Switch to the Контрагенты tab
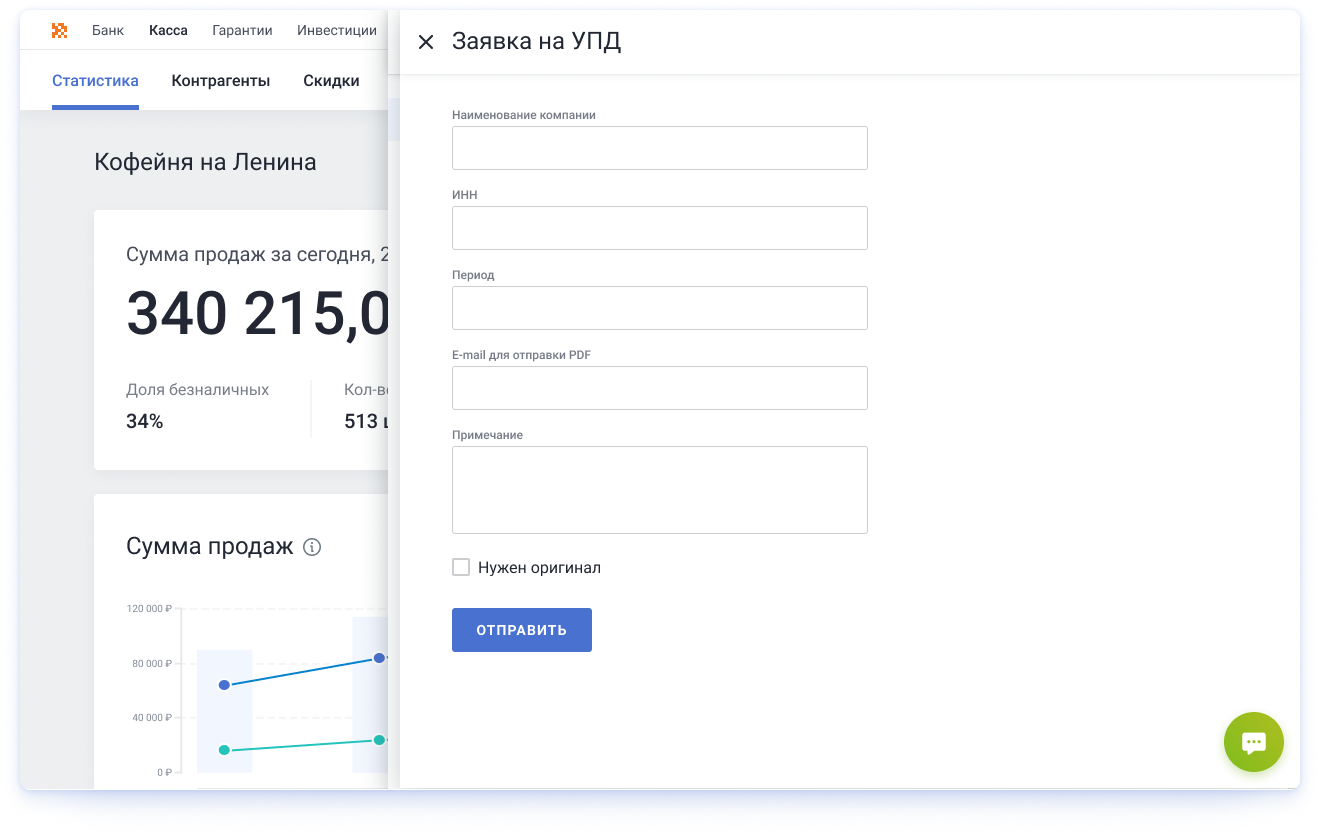1320x840 pixels. click(221, 81)
